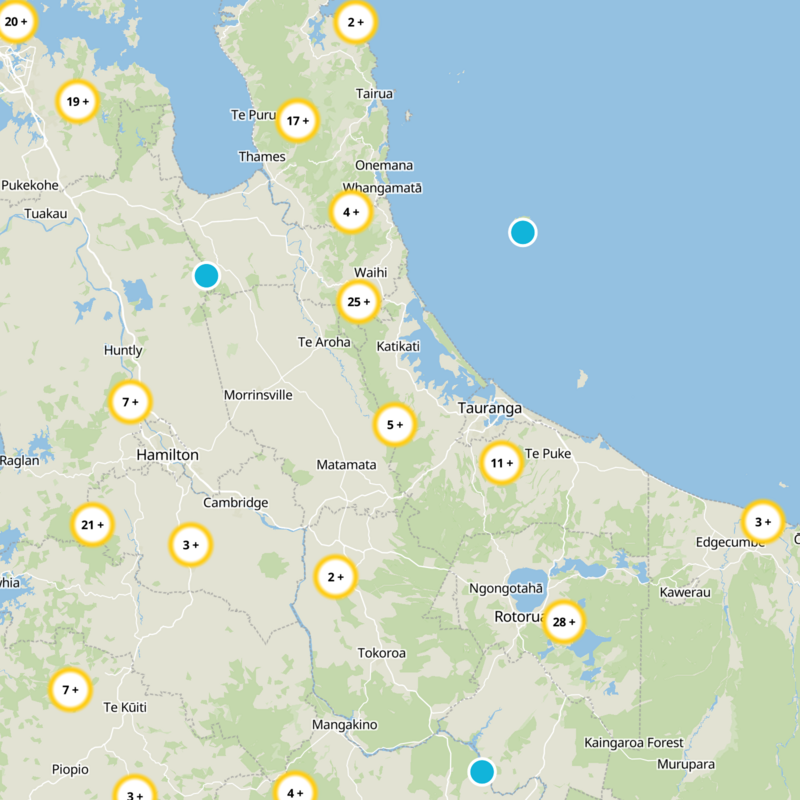
Task: Expand the 11 + cluster beside Te Puke
Action: click(x=502, y=463)
